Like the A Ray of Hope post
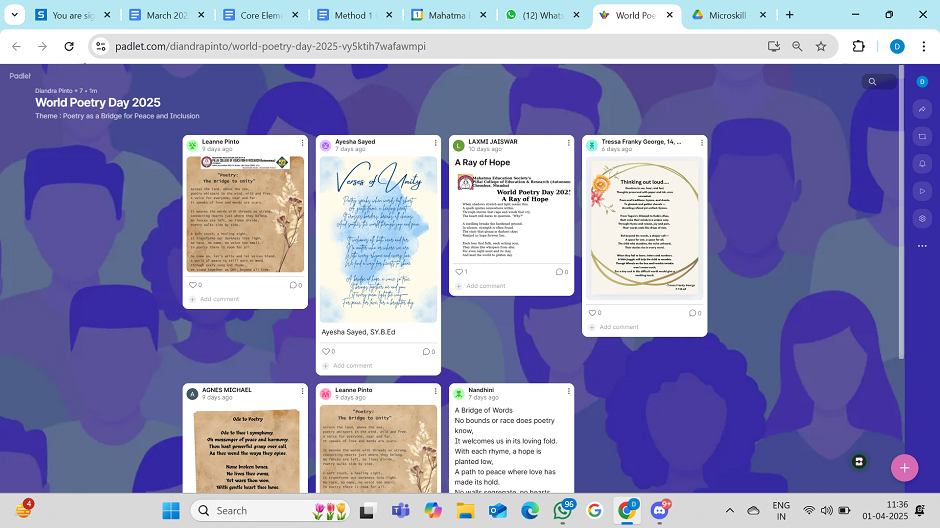 click(458, 272)
